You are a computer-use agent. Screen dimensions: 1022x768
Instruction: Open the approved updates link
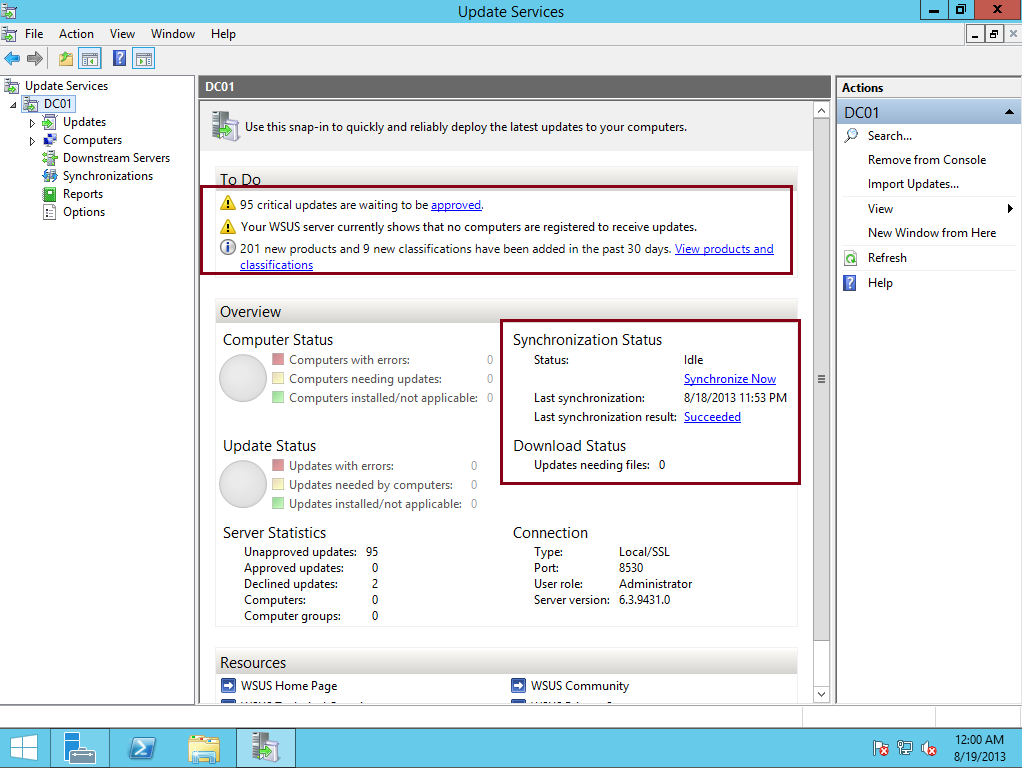pos(456,204)
